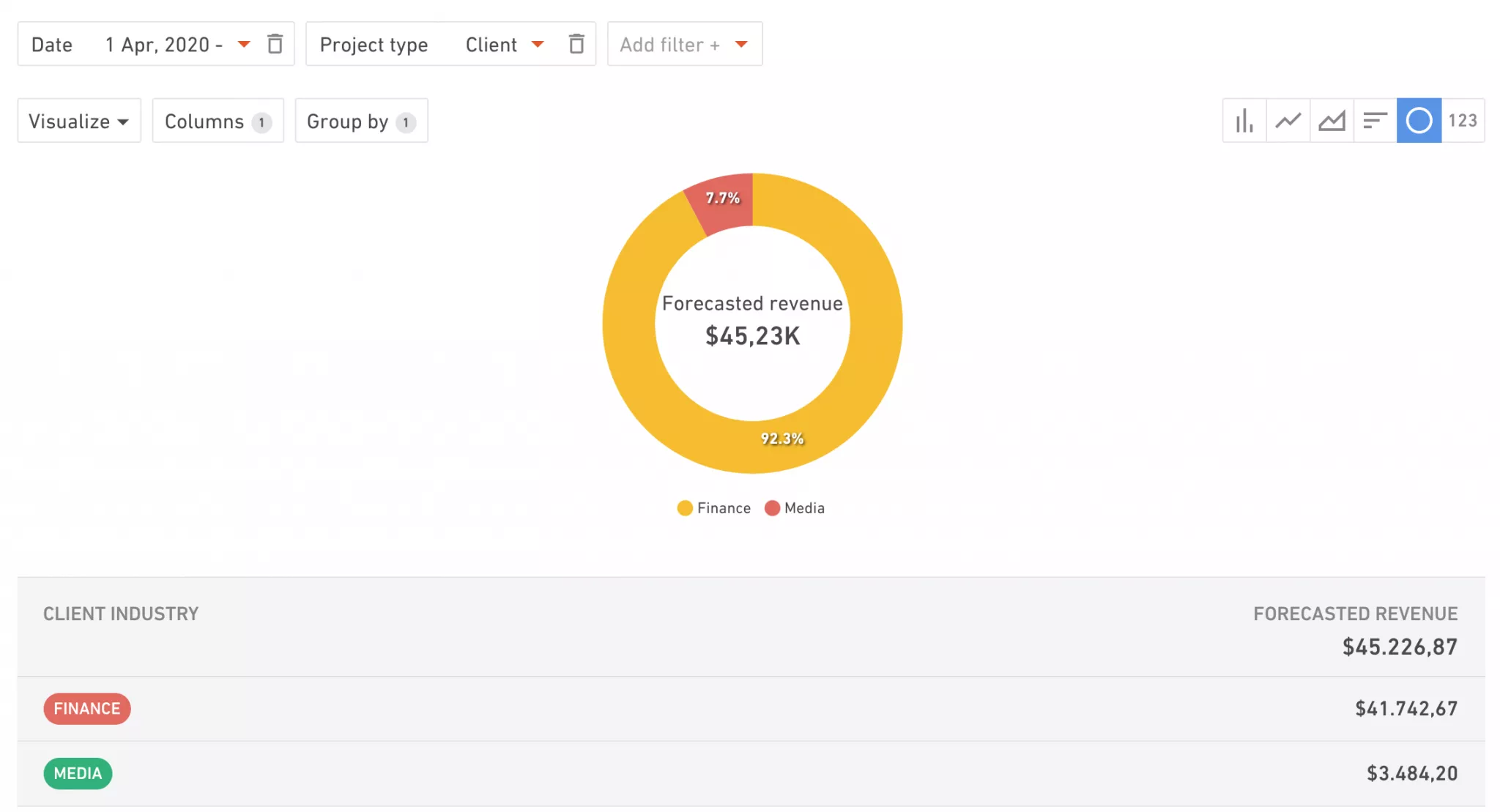The height and width of the screenshot is (812, 1500).
Task: Open the Add filter dropdown
Action: pos(685,44)
